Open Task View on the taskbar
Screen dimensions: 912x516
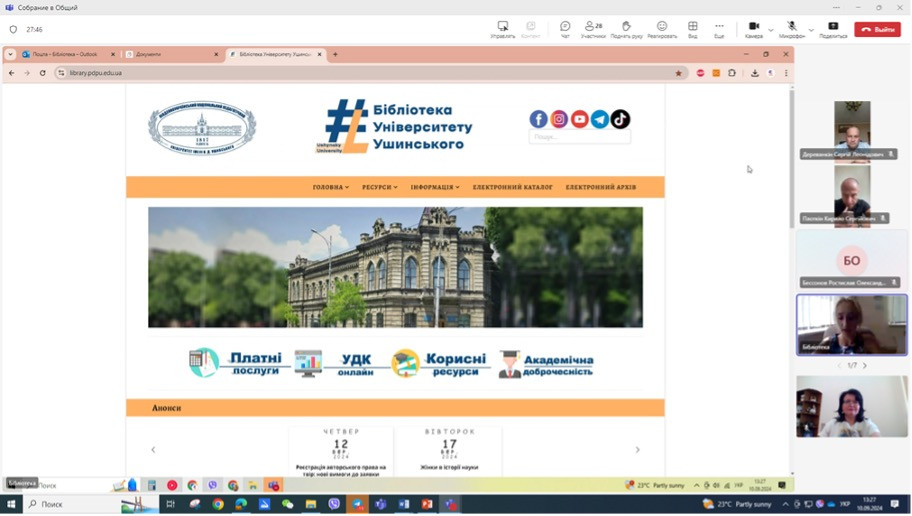(x=170, y=504)
